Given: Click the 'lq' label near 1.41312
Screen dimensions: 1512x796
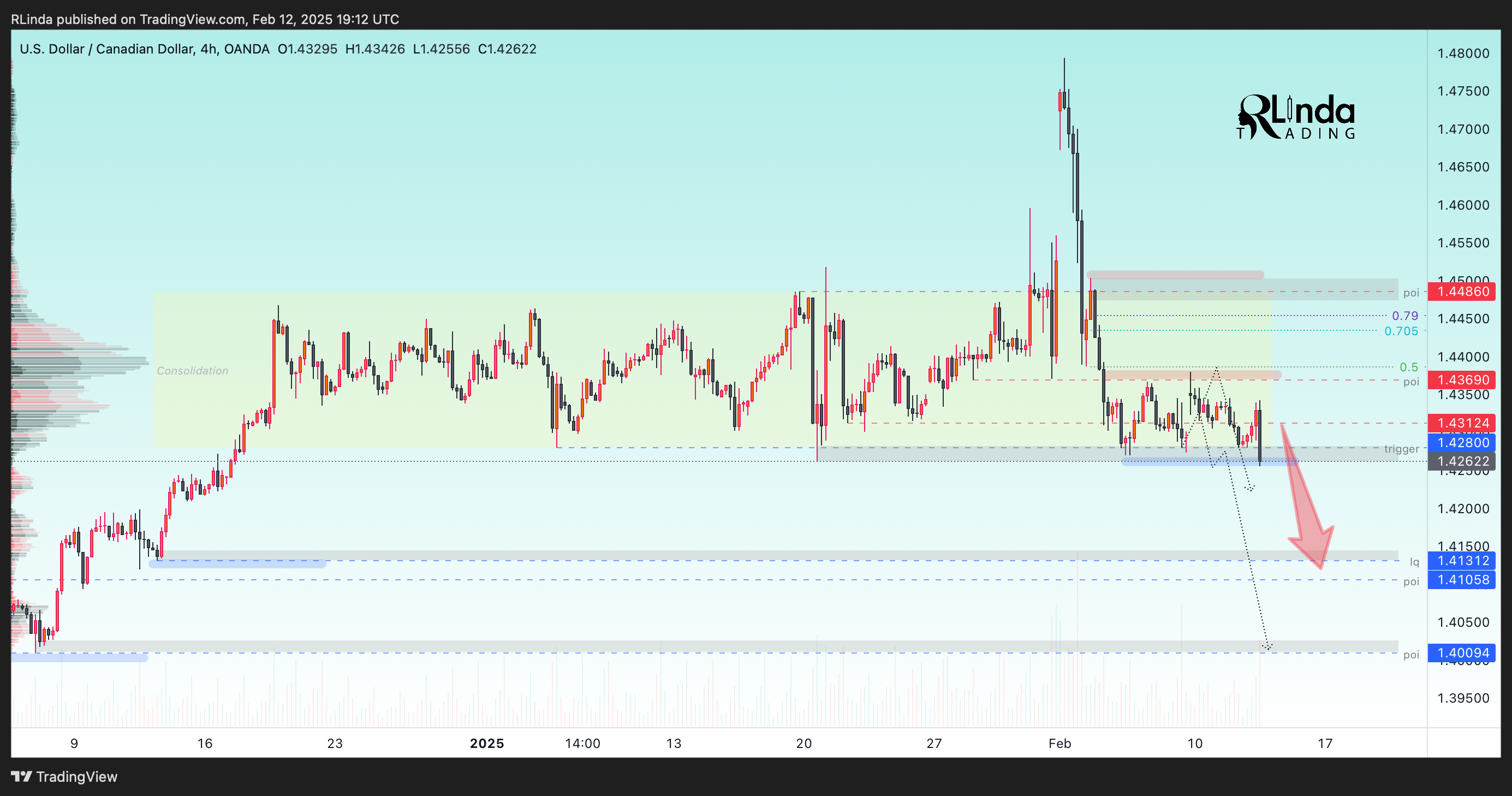Looking at the screenshot, I should [x=1414, y=562].
